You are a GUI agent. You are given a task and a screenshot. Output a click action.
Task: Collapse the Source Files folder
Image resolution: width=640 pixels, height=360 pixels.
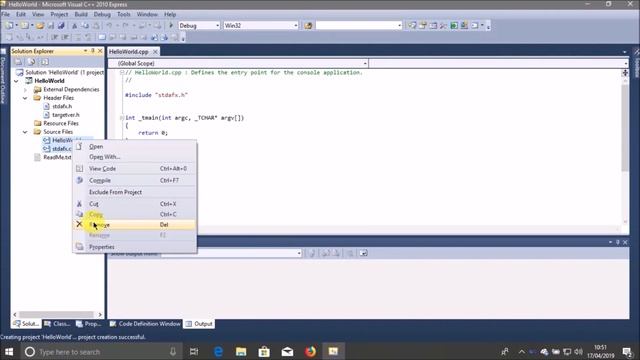click(25, 132)
